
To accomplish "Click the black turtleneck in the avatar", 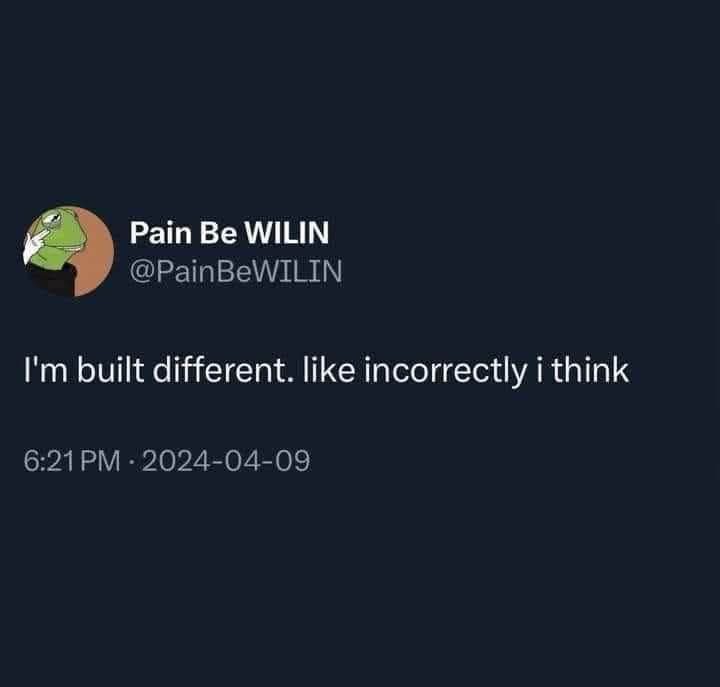I will coord(51,279).
